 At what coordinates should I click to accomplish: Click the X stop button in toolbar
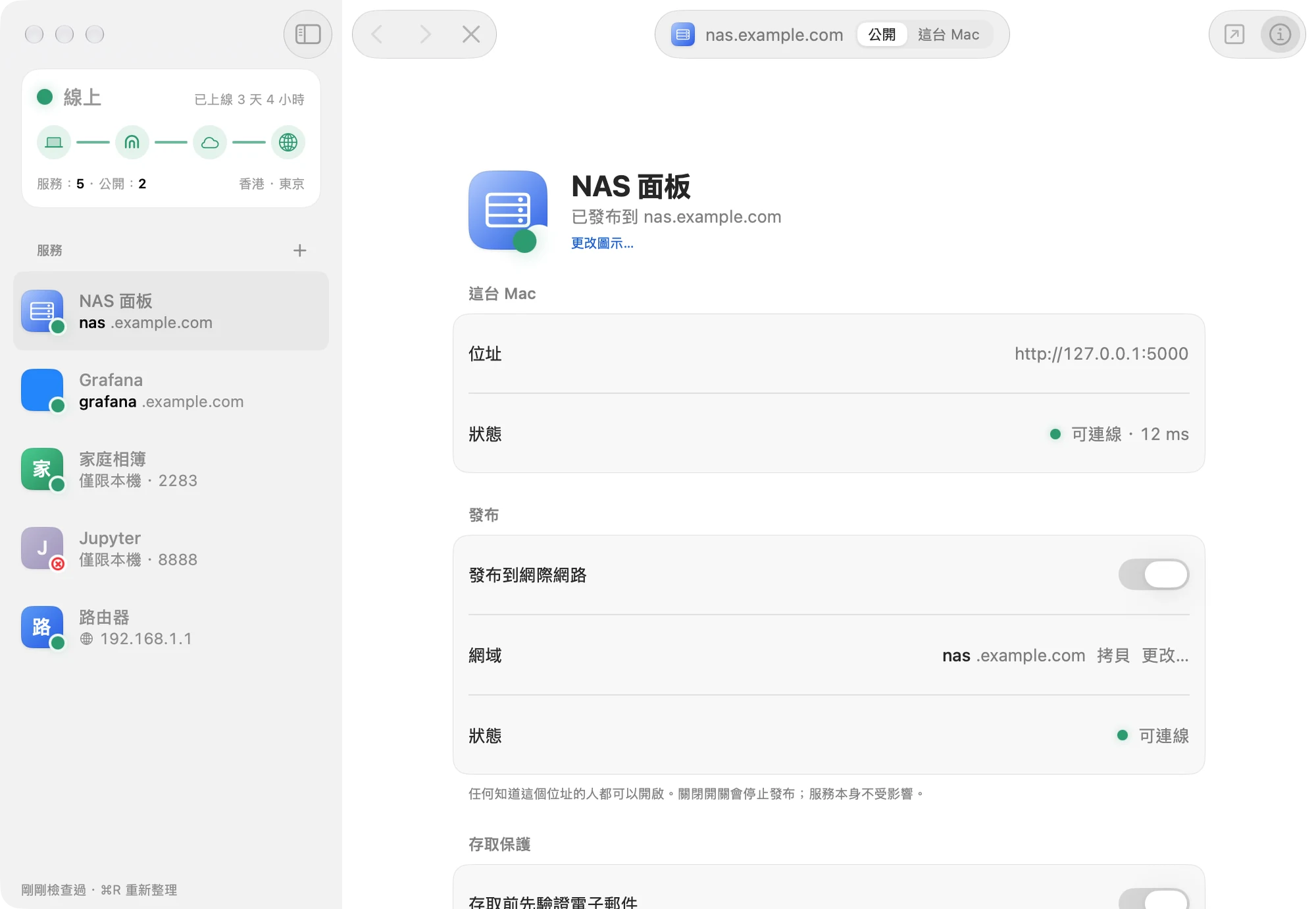471,34
